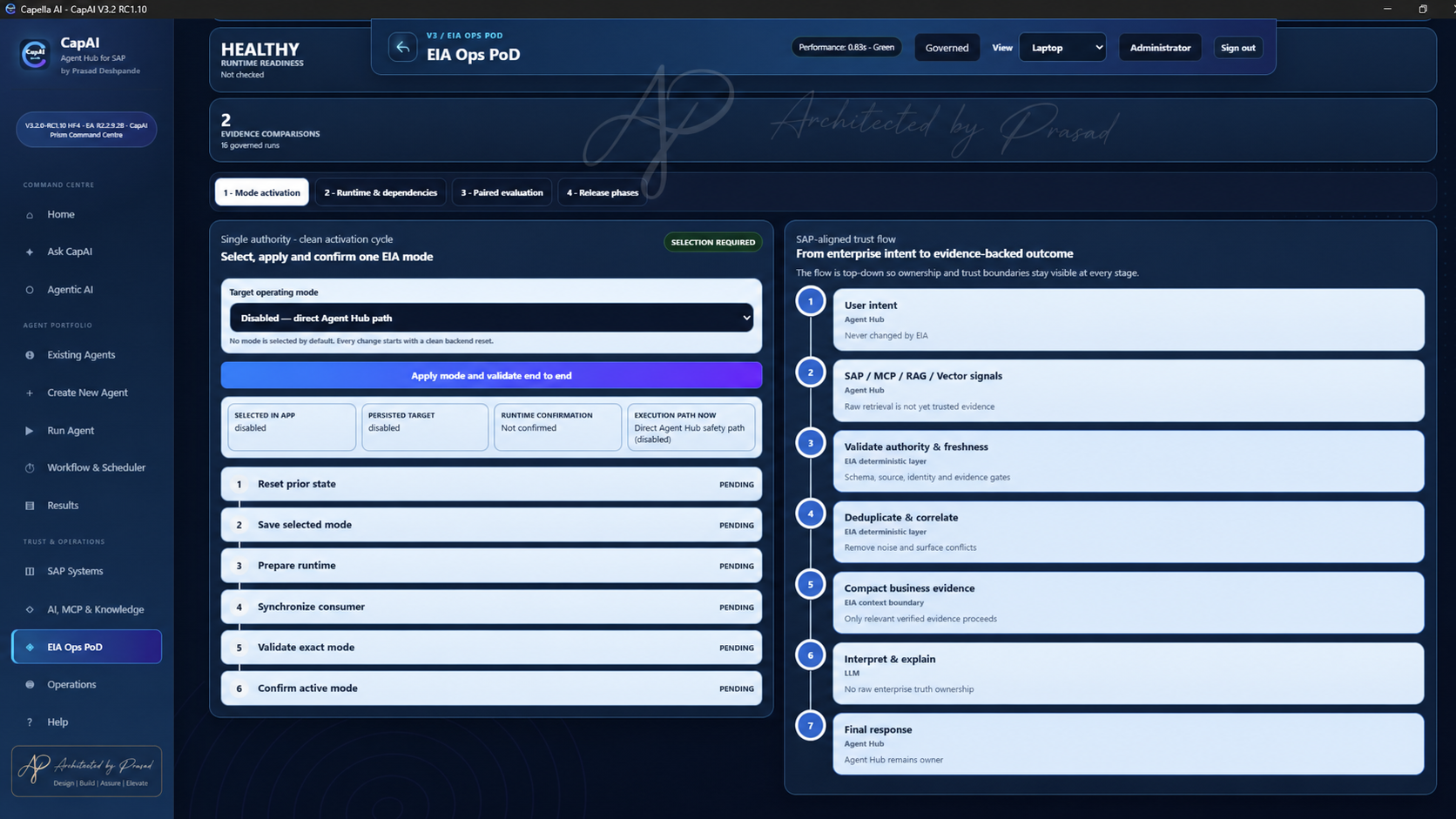The image size is (1456, 819).
Task: Click the Run Agent play icon
Action: coord(30,431)
